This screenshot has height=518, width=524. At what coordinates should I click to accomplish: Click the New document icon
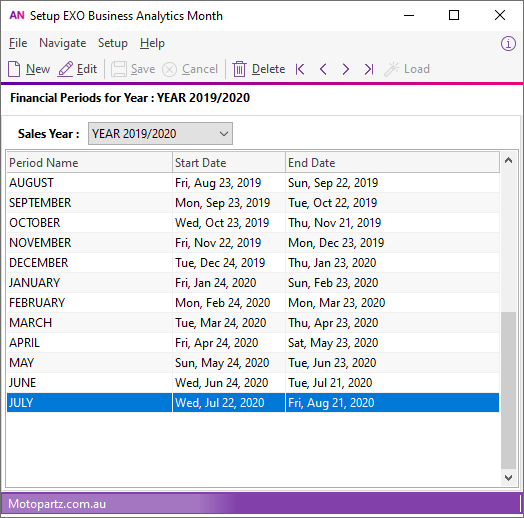tap(14, 69)
